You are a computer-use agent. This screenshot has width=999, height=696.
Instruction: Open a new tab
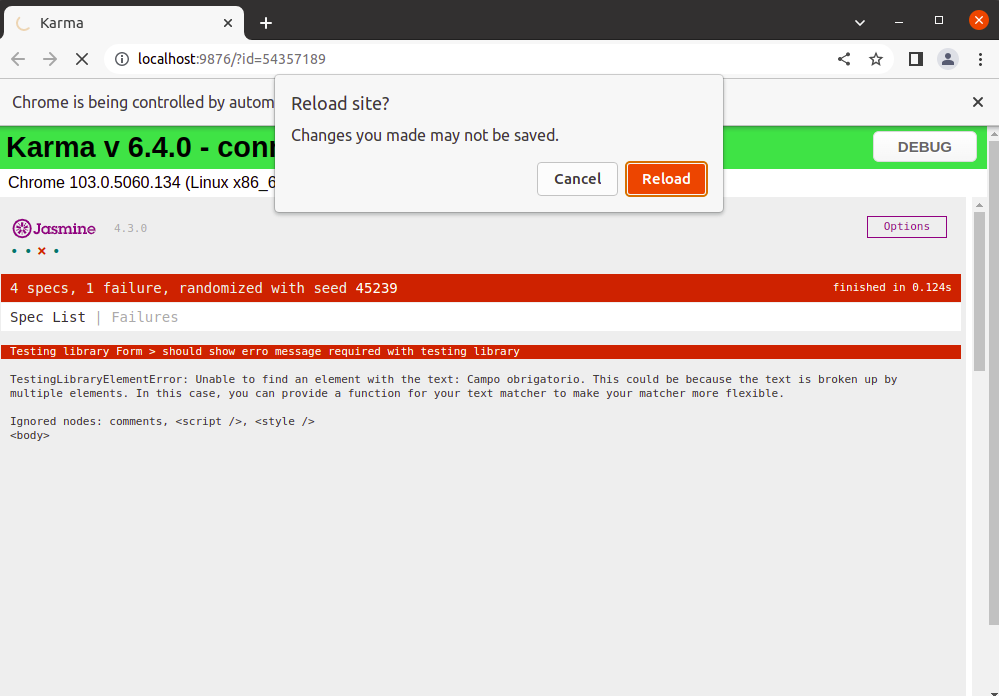(x=266, y=24)
